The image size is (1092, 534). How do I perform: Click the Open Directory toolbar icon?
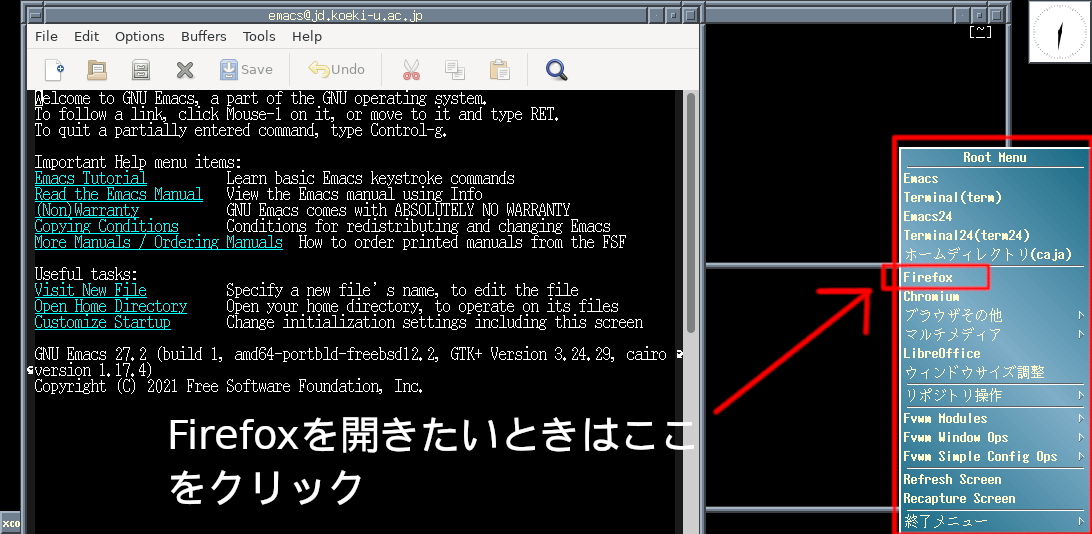click(x=141, y=70)
